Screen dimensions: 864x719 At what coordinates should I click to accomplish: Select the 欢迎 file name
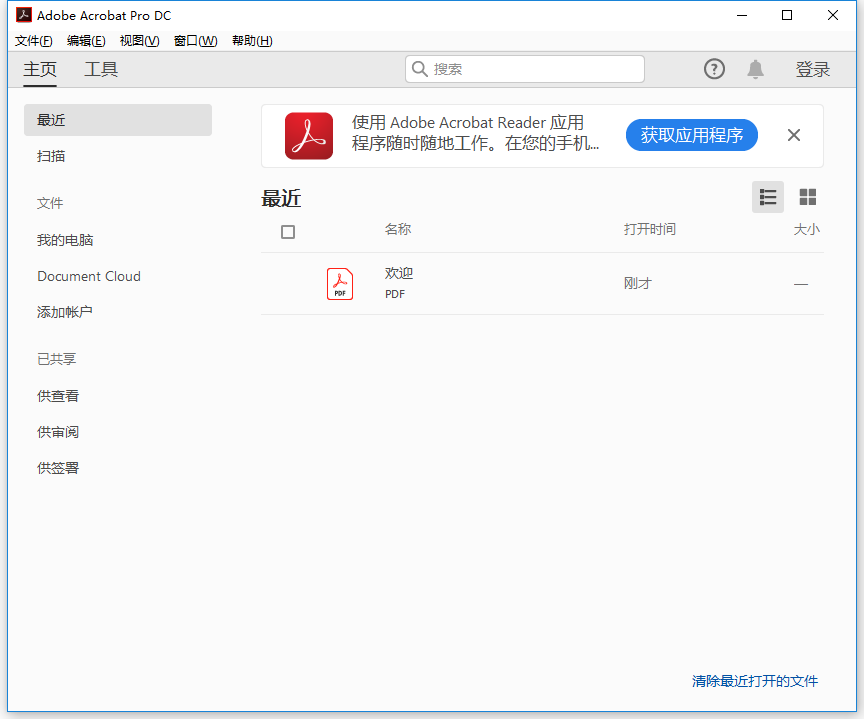(x=399, y=273)
